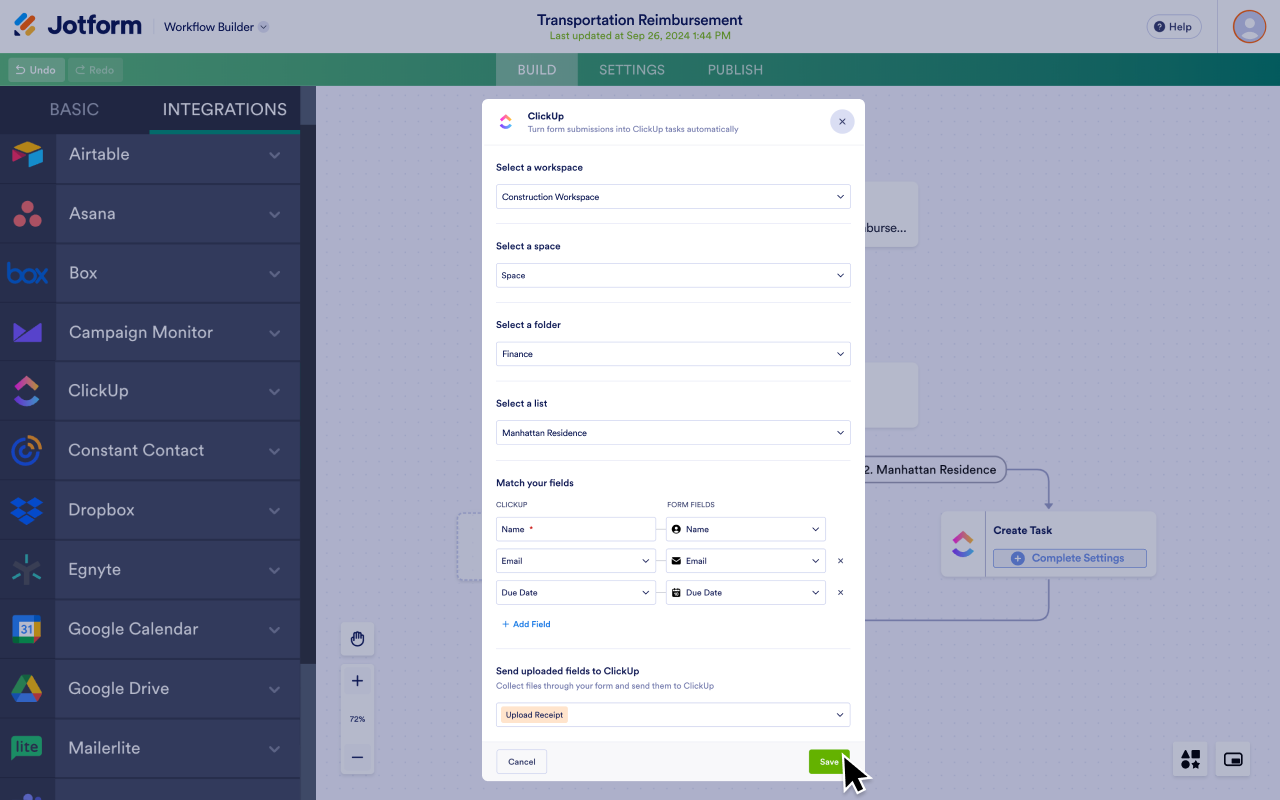Click the Box integration icon

[x=28, y=273]
